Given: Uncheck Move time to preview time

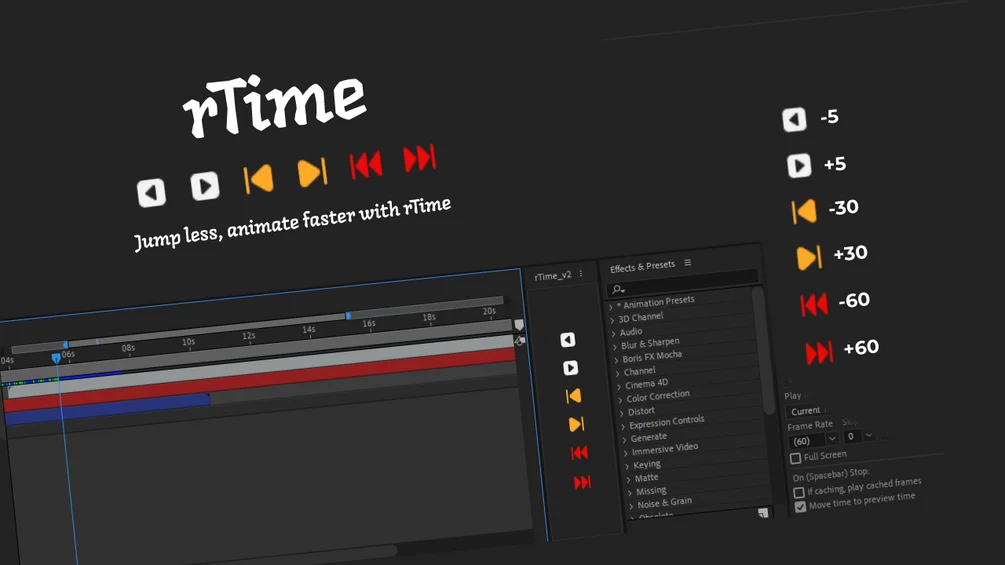Looking at the screenshot, I should click(x=800, y=507).
